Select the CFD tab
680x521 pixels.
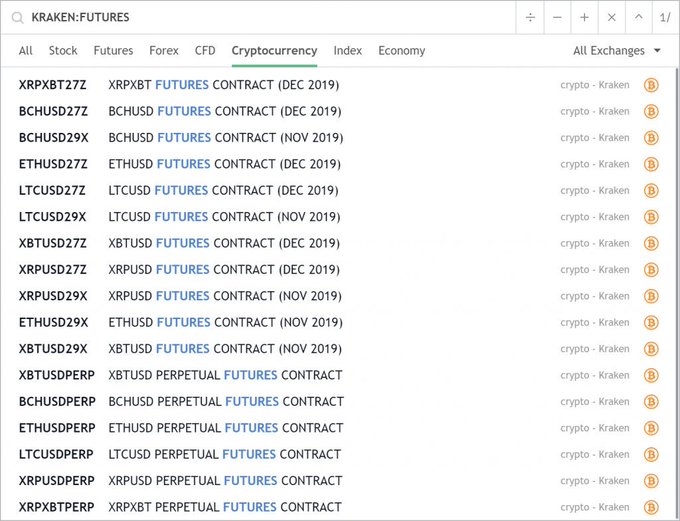click(205, 51)
